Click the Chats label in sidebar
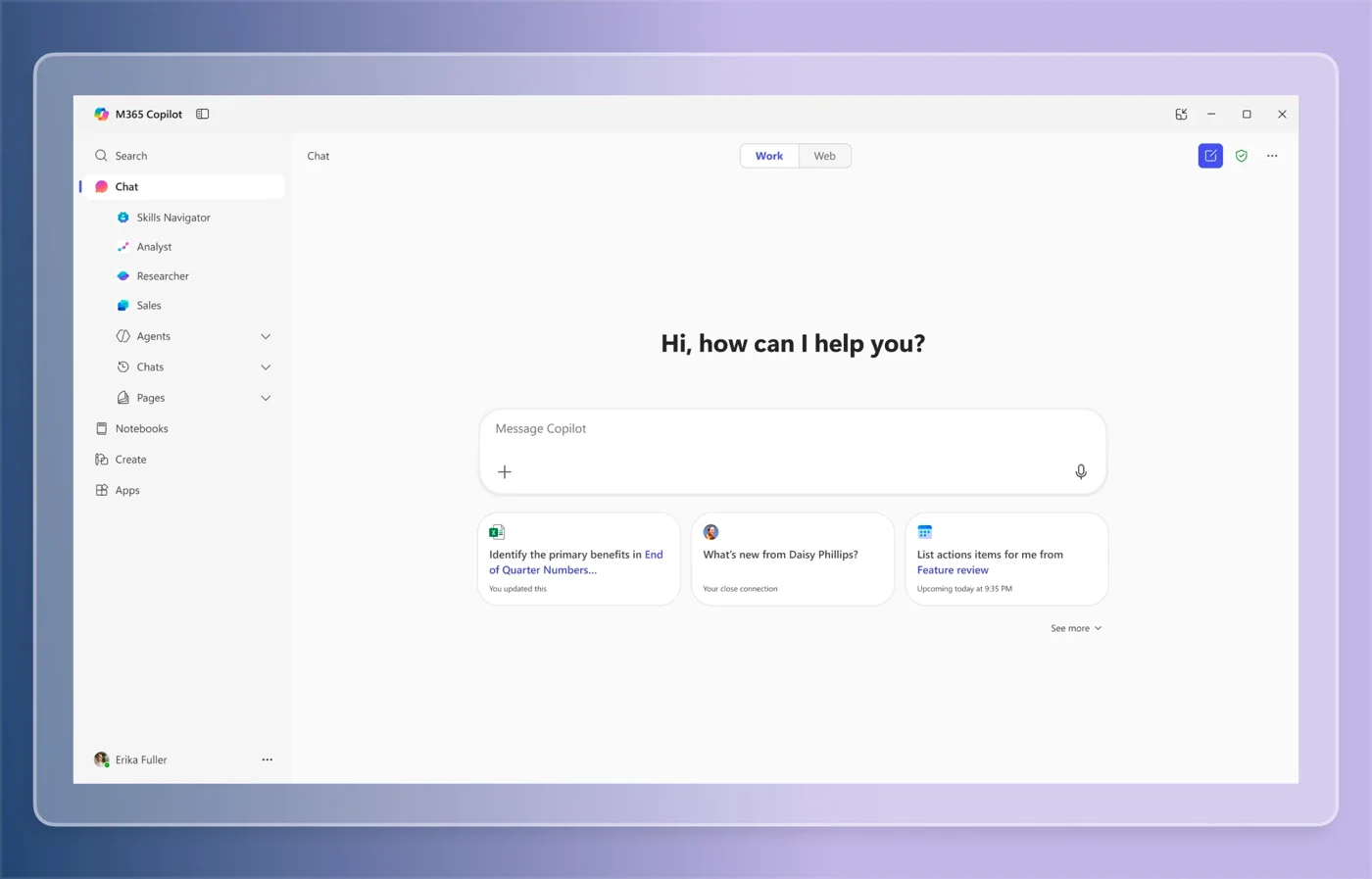The height and width of the screenshot is (879, 1372). [x=150, y=366]
